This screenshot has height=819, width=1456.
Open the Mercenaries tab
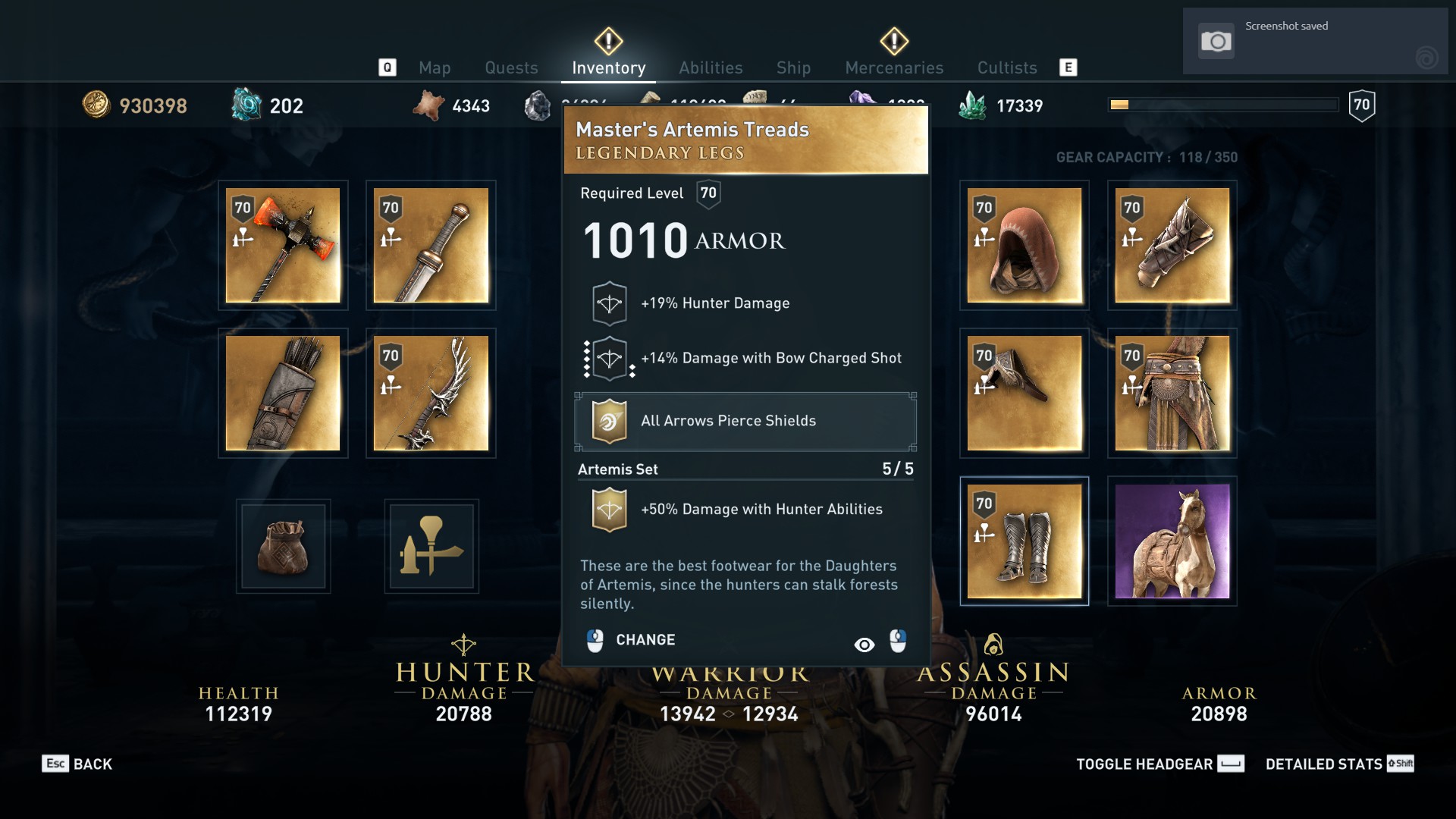point(894,67)
